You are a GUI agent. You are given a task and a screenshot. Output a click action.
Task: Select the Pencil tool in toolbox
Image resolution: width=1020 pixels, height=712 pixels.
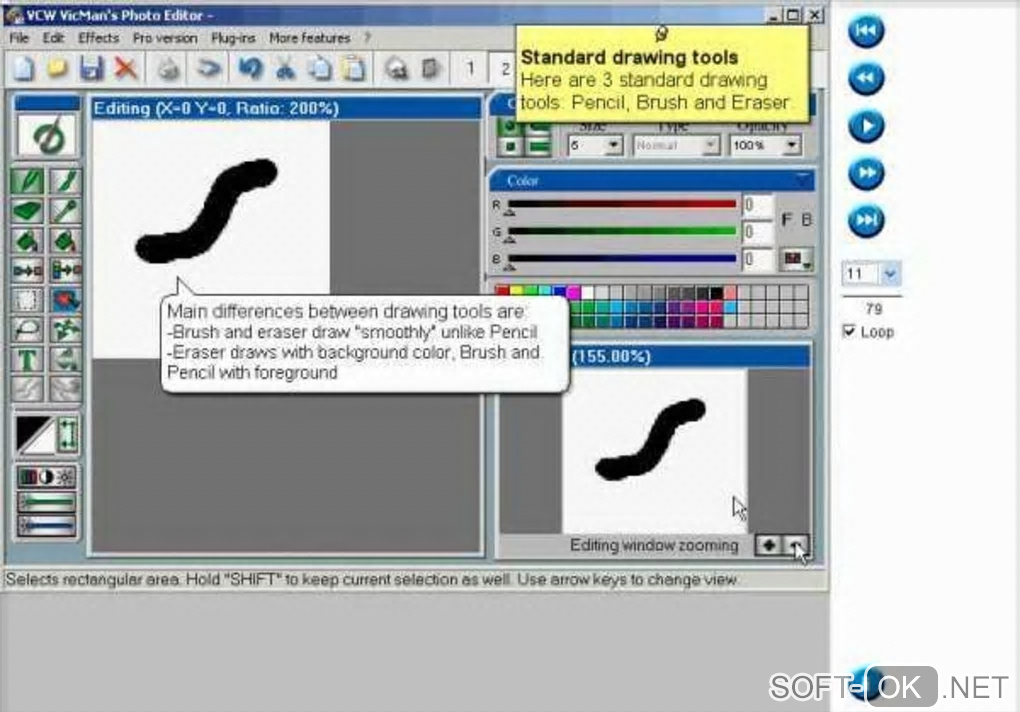coord(27,181)
